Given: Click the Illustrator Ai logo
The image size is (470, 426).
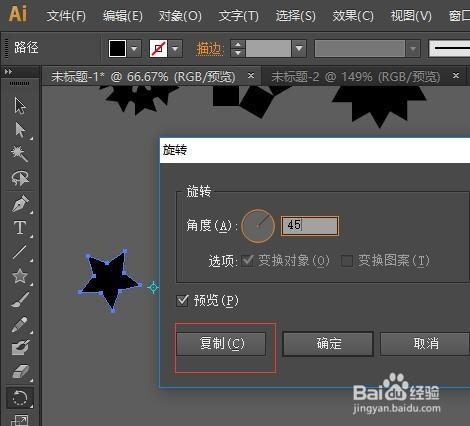Looking at the screenshot, I should 18,14.
